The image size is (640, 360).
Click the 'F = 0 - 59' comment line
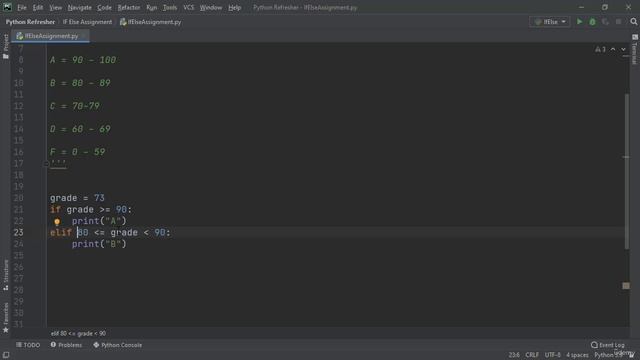(78, 152)
